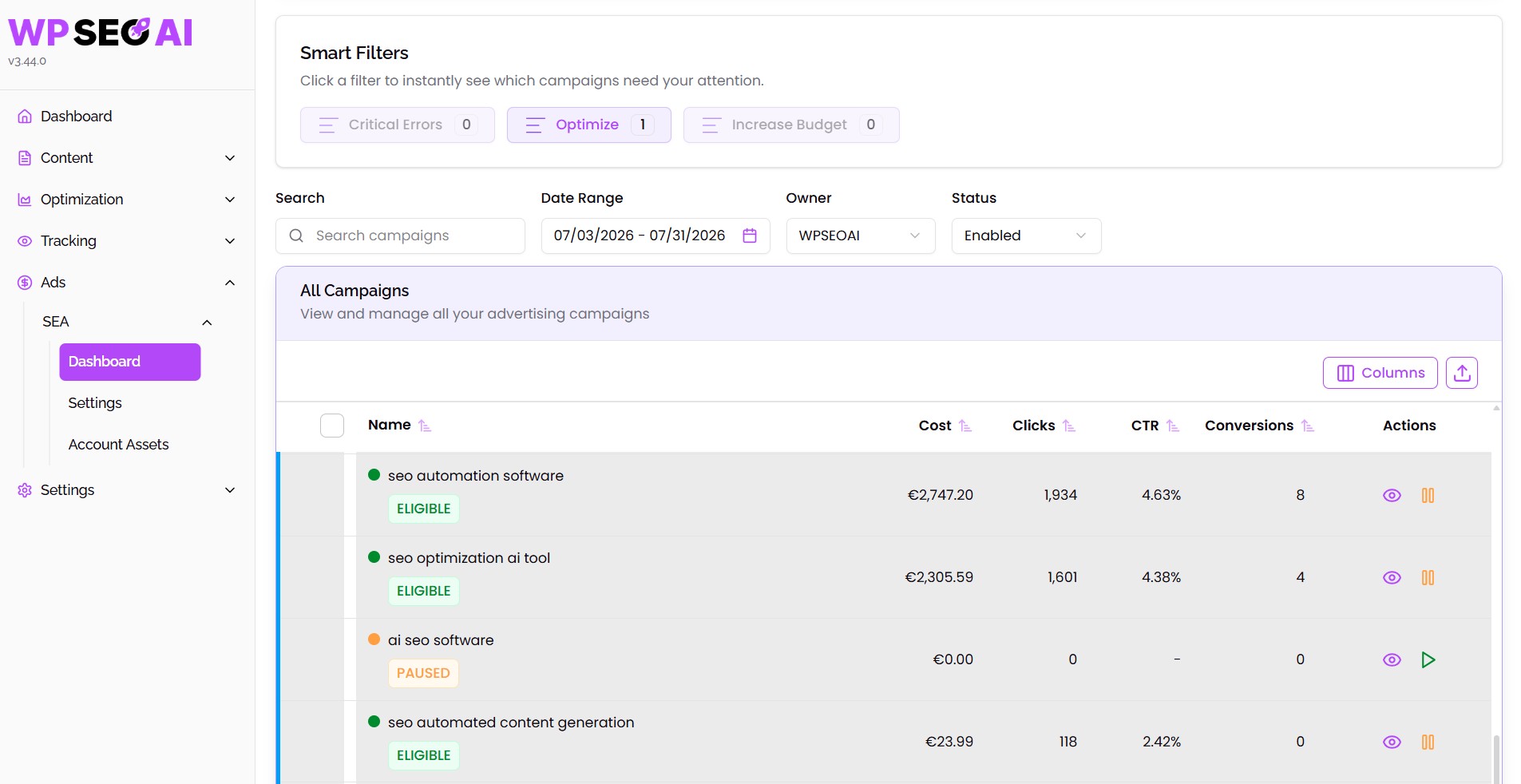Open the date range calendar icon
Image resolution: width=1521 pixels, height=784 pixels.
point(749,236)
